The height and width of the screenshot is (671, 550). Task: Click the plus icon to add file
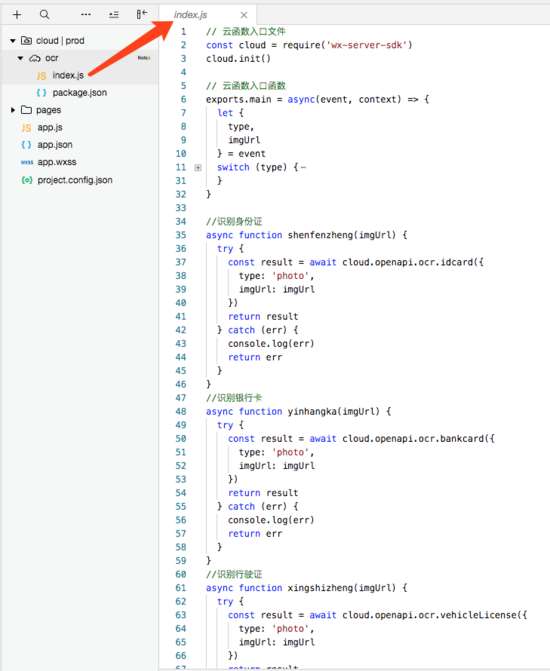coord(17,15)
